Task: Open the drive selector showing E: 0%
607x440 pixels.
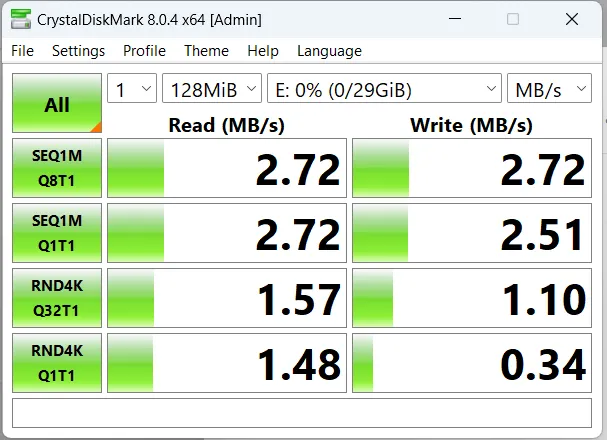Action: click(x=384, y=89)
